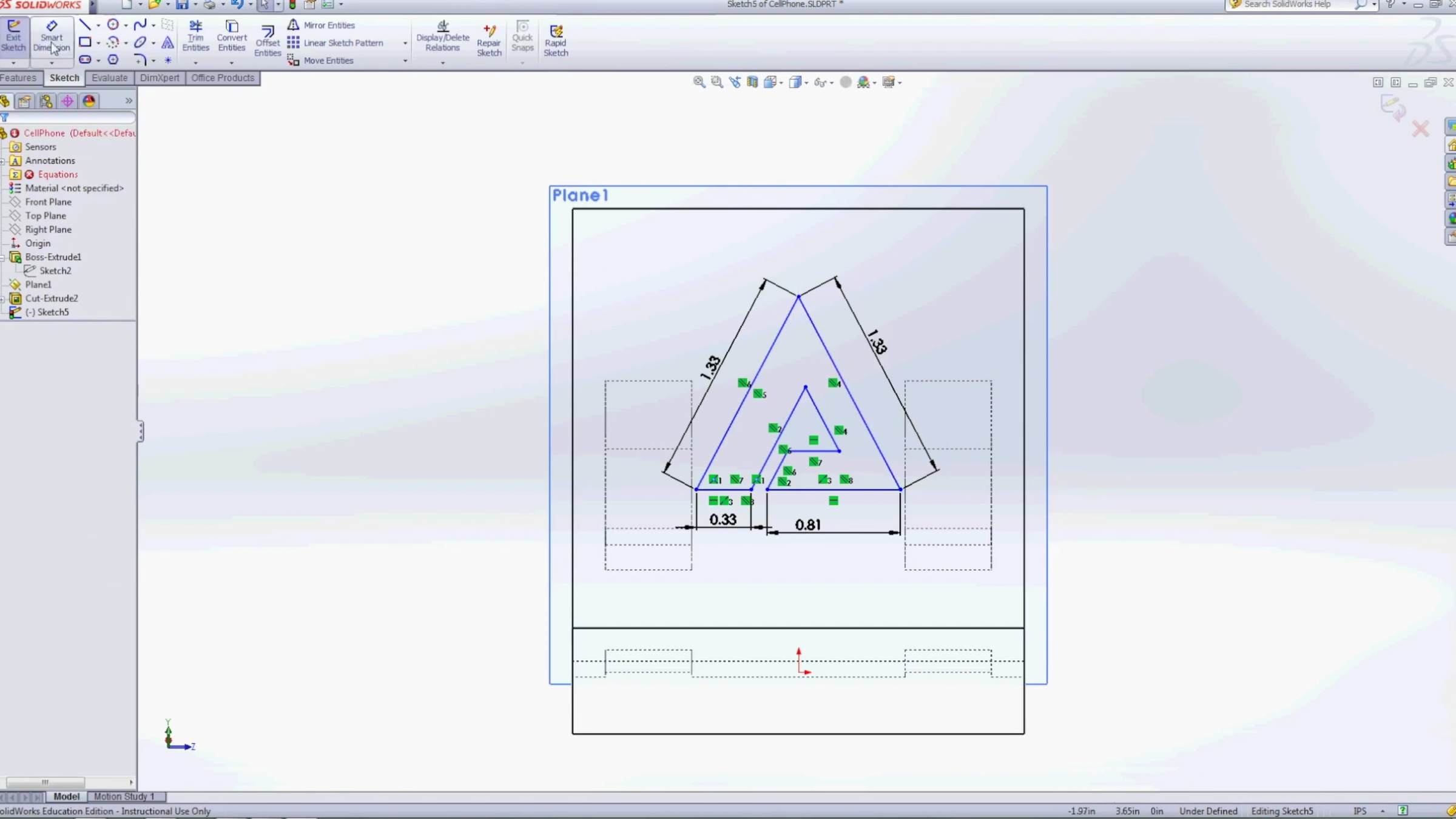
Task: Switch to the Office Products tab
Action: 223,78
